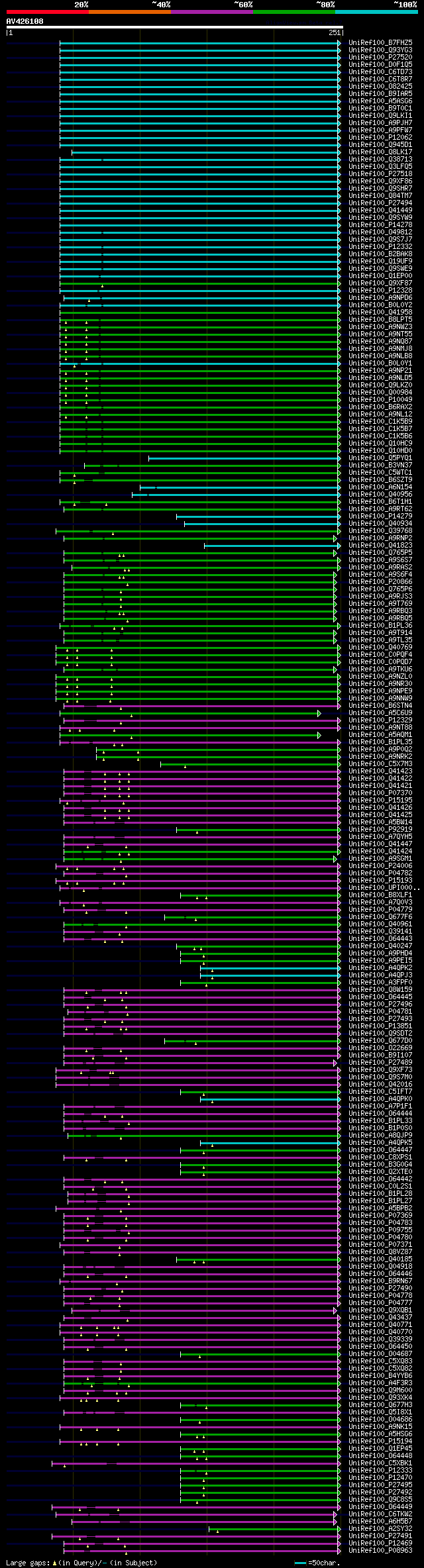Select hit label UniRef100_P27489

(x=380, y=1062)
